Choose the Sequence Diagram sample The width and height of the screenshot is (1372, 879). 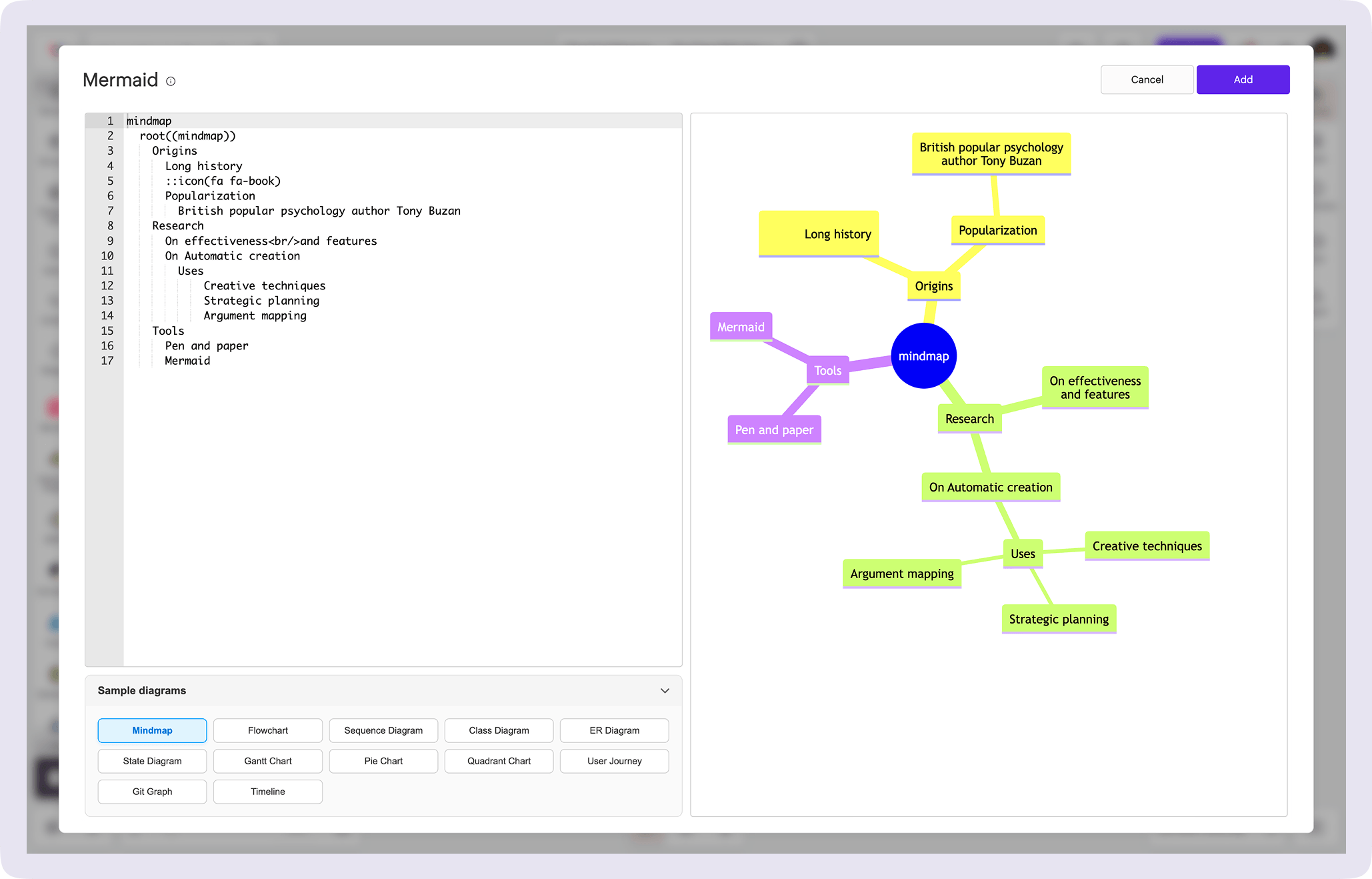tap(383, 730)
